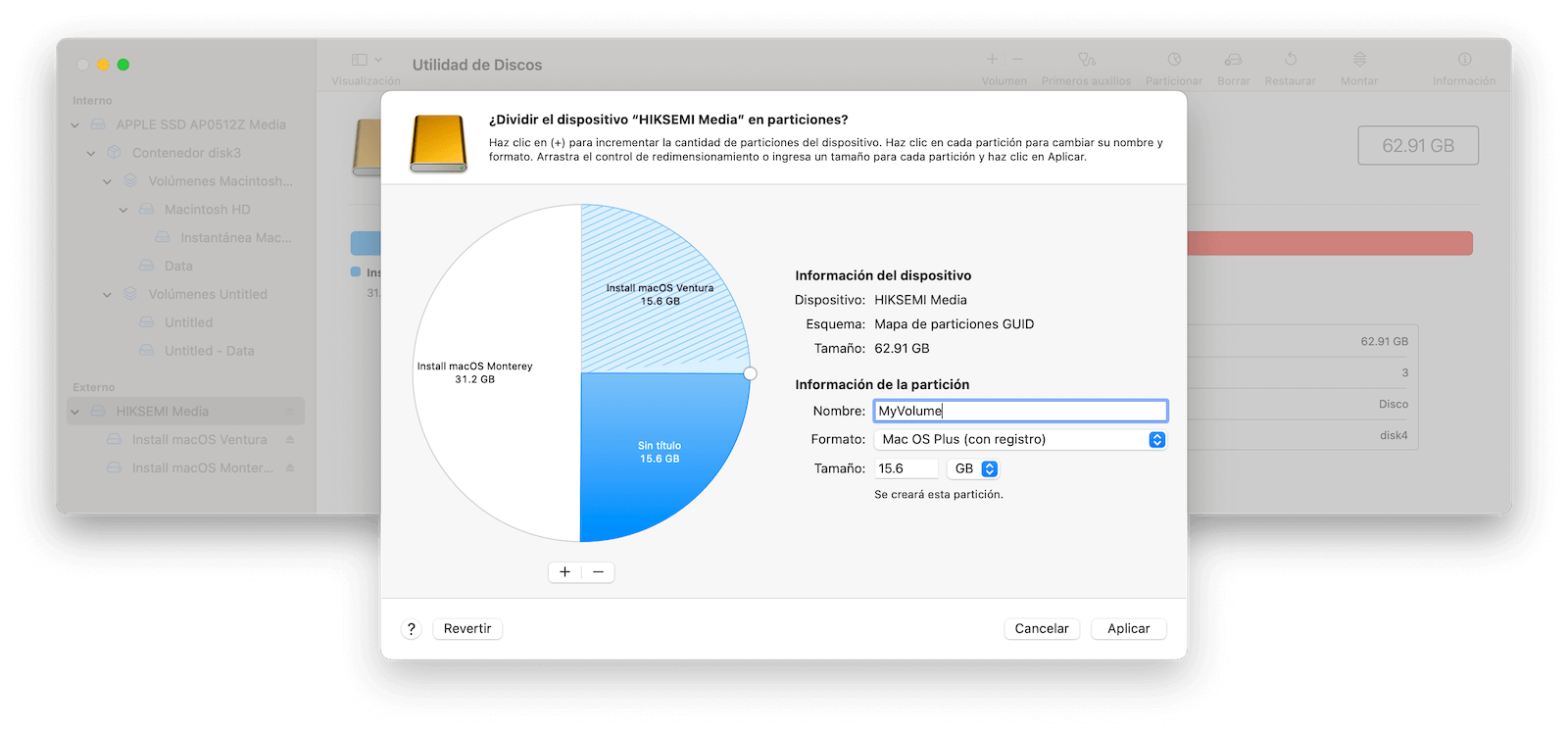The height and width of the screenshot is (734, 1568).
Task: Click the Mapa de particiones GUID text
Action: point(955,324)
